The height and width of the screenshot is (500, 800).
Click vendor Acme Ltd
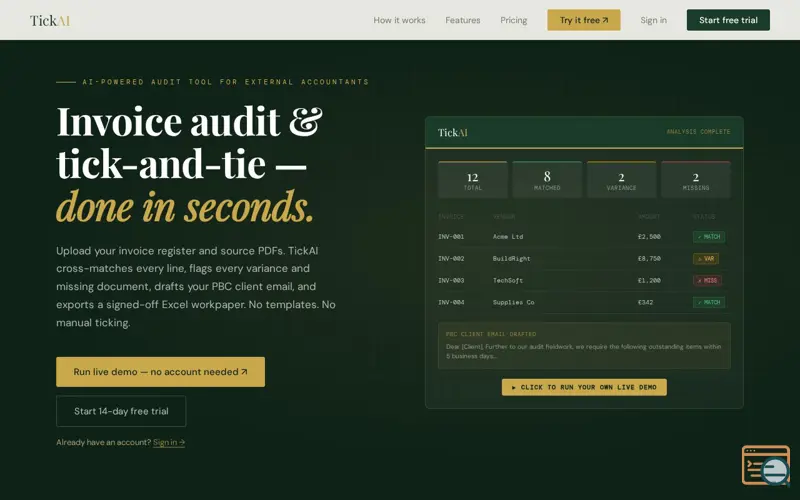[x=508, y=237]
